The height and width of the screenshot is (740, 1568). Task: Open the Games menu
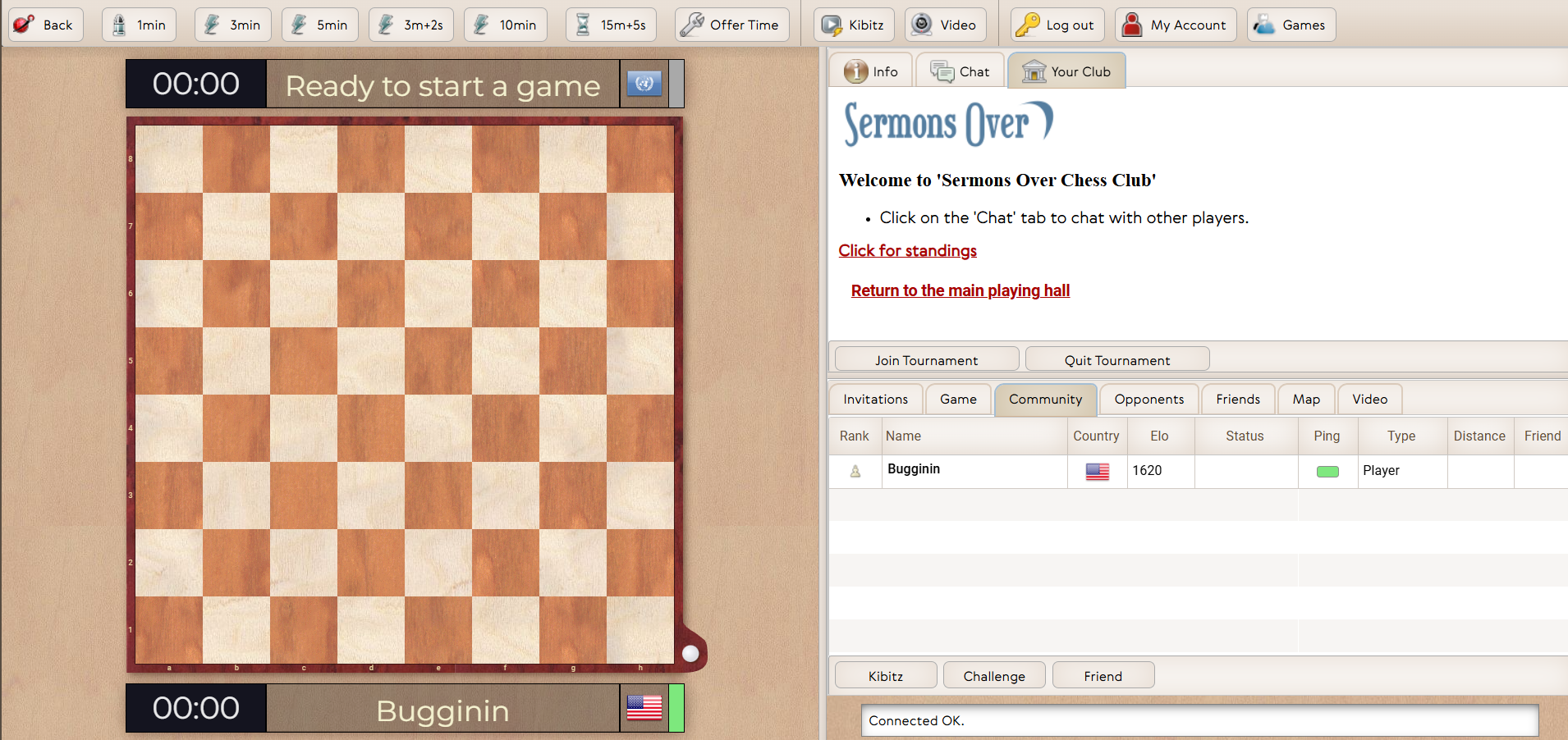(x=1291, y=25)
